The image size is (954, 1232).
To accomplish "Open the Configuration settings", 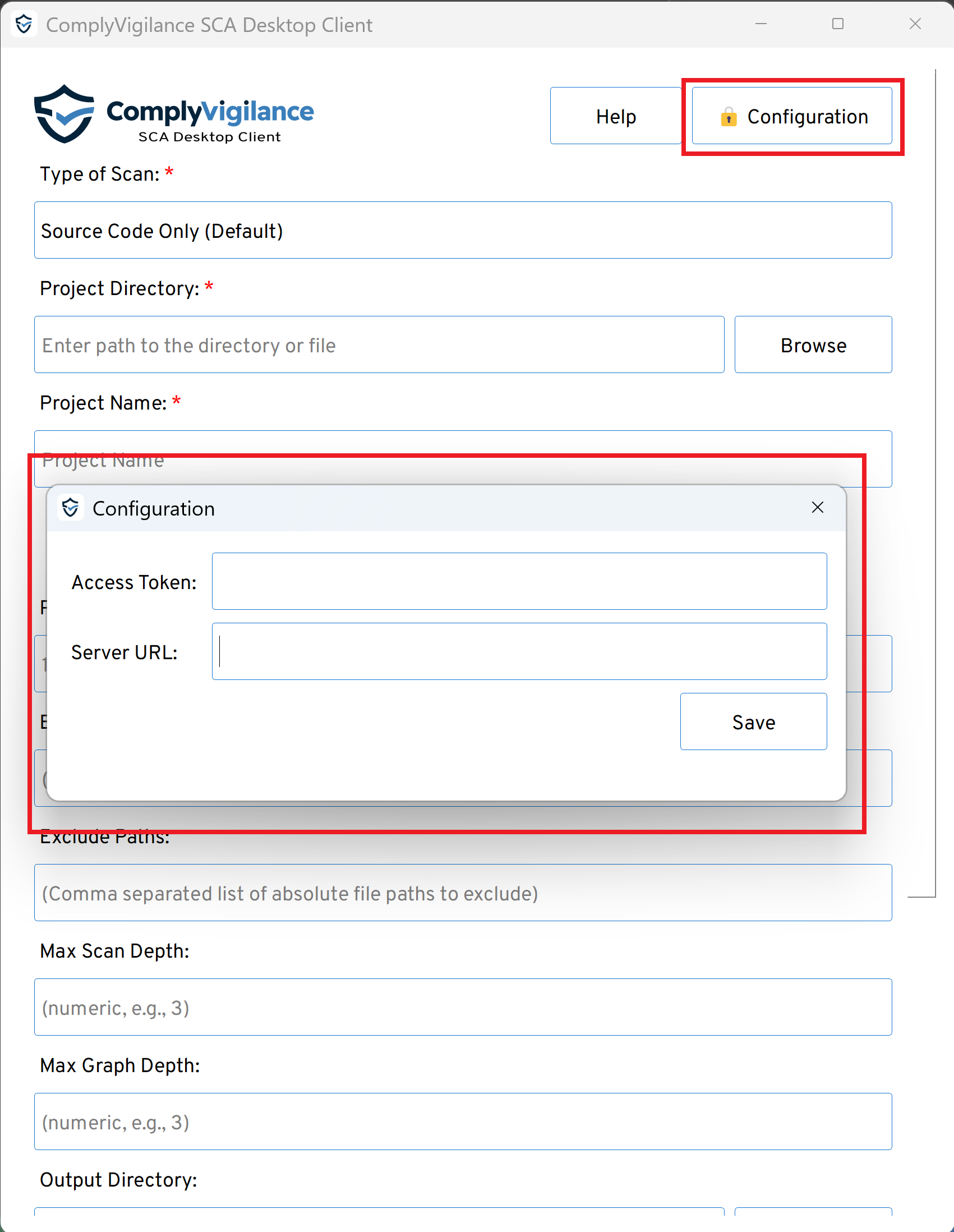I will [x=791, y=116].
